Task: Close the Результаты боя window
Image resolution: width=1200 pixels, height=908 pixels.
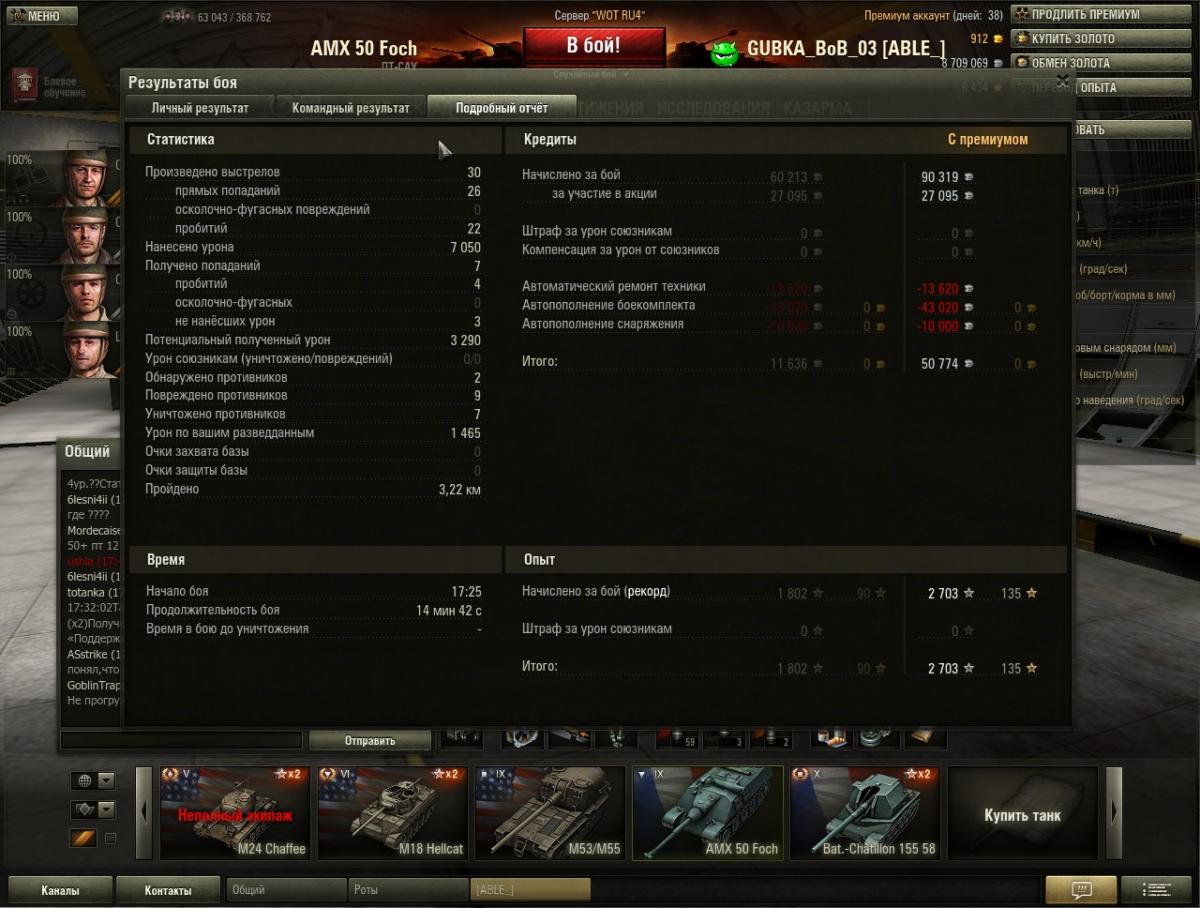Action: (x=1062, y=79)
